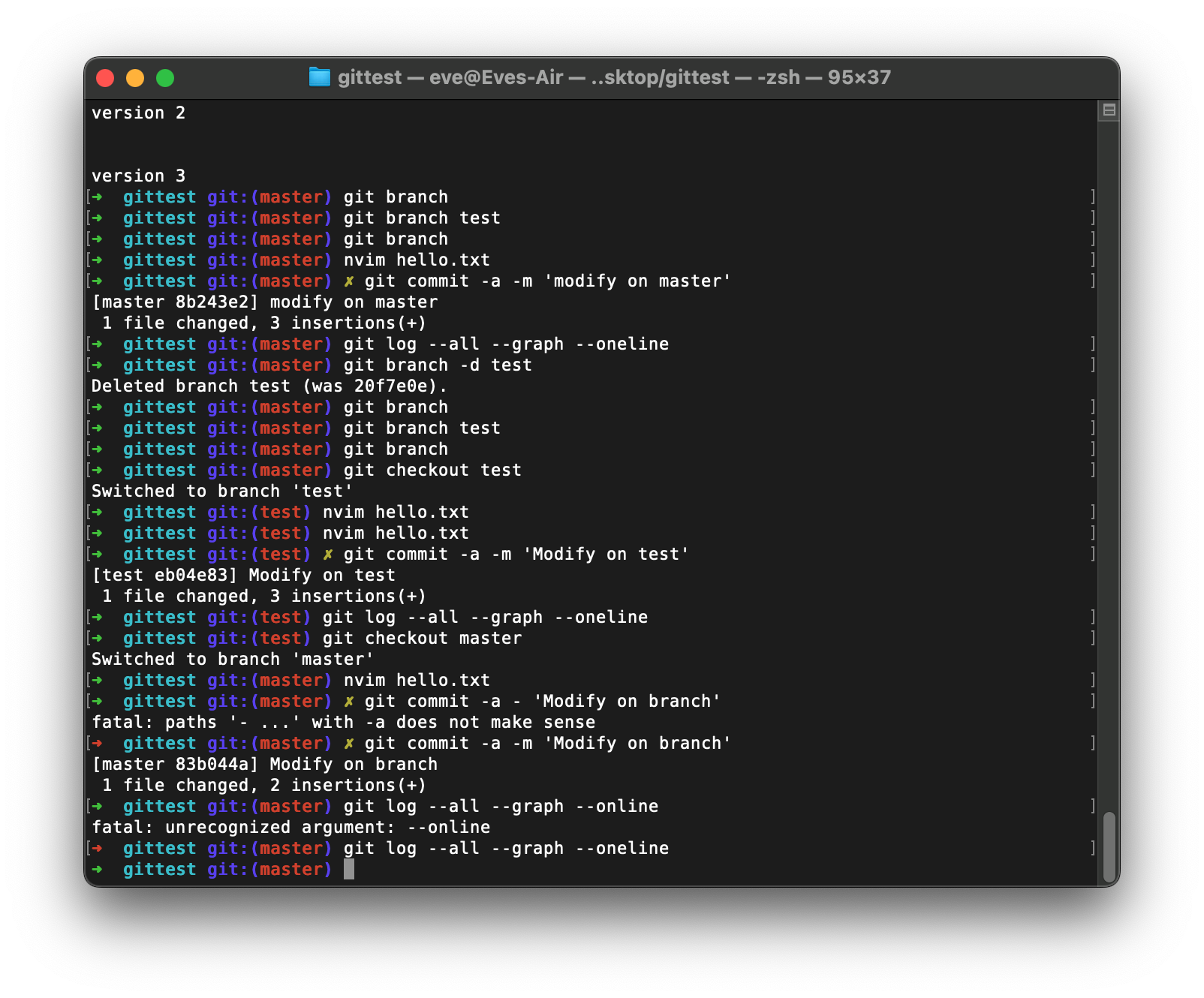This screenshot has height=998, width=1204.
Task: Click the yellow minimize window button
Action: pos(135,78)
